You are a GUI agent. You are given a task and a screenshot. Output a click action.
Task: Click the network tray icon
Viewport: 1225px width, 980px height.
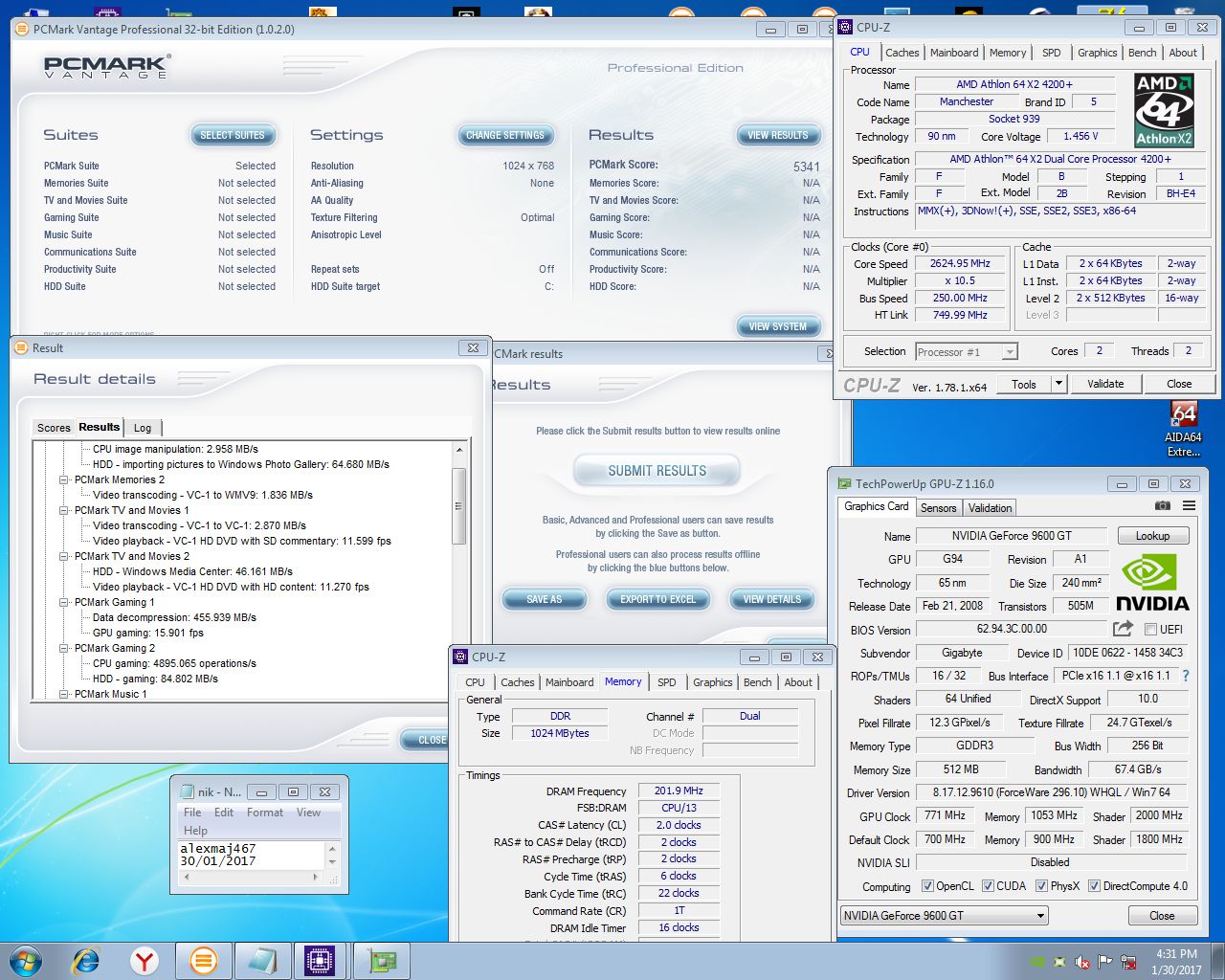(1129, 962)
